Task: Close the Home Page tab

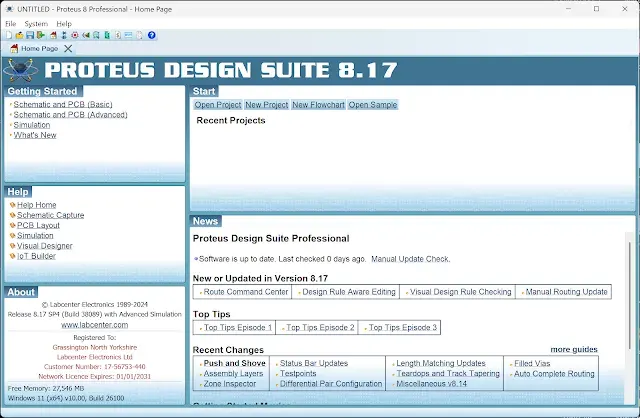Action: (68, 49)
